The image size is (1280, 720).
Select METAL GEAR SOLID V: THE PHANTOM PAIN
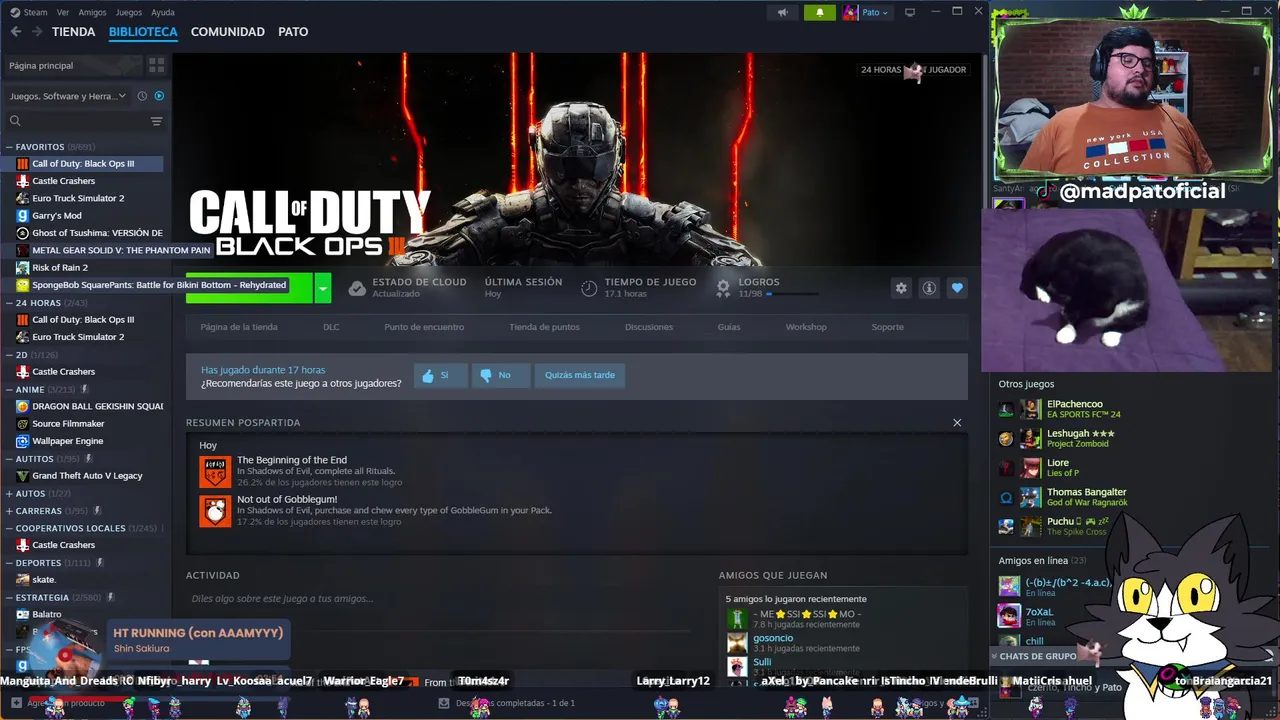(x=121, y=250)
